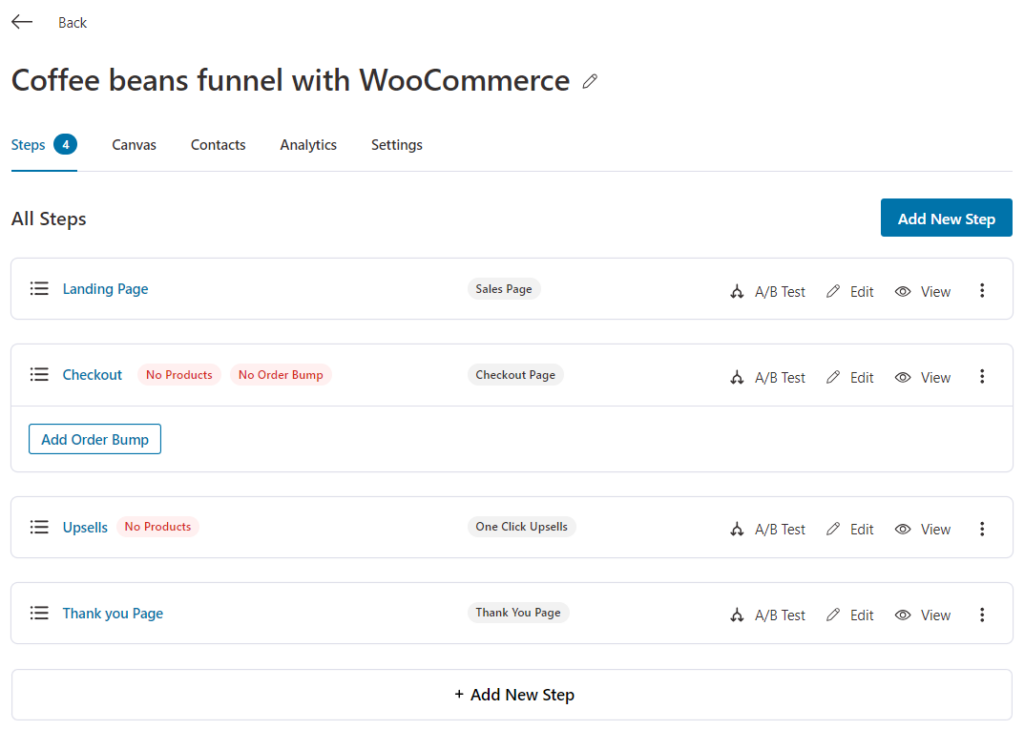Click Edit pencil icon on Landing Page row
The width and height of the screenshot is (1024, 730).
833,291
